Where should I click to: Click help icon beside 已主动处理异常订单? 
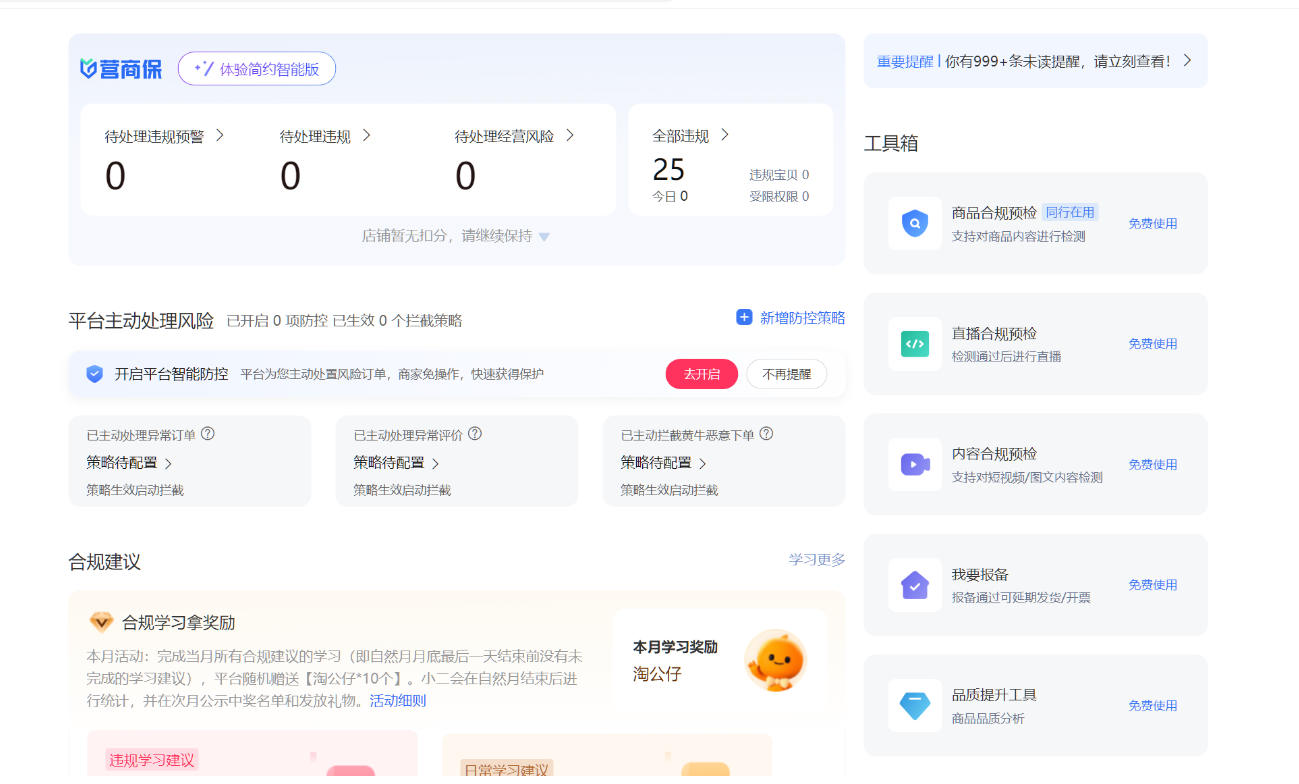click(208, 434)
